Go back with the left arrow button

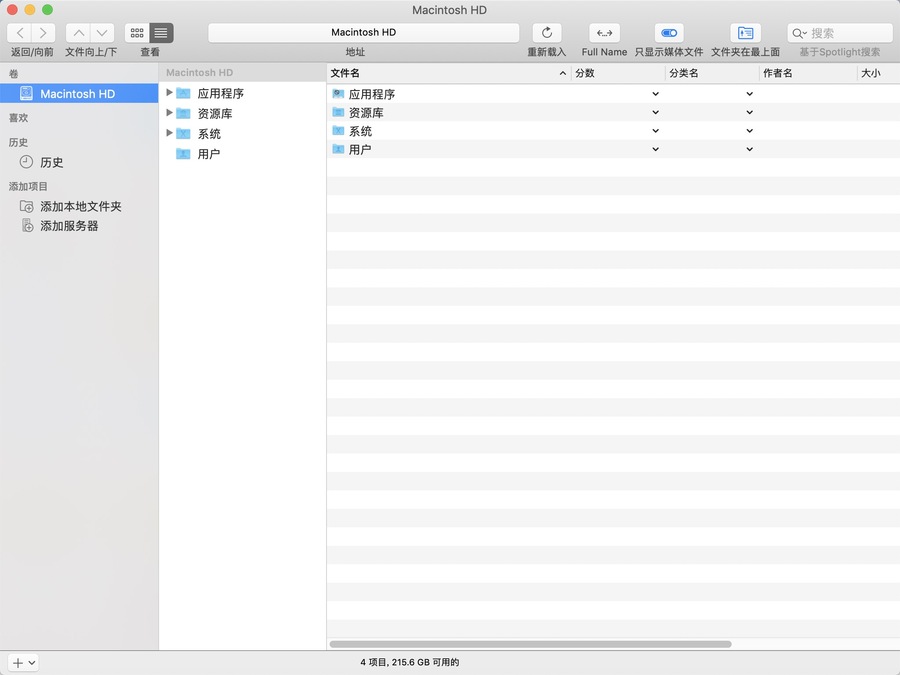tap(20, 33)
